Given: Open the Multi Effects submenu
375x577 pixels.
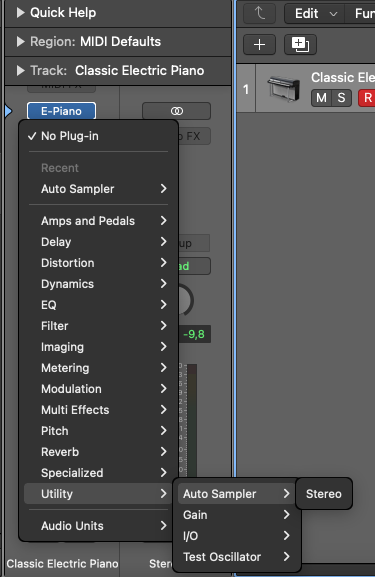Looking at the screenshot, I should (x=98, y=410).
